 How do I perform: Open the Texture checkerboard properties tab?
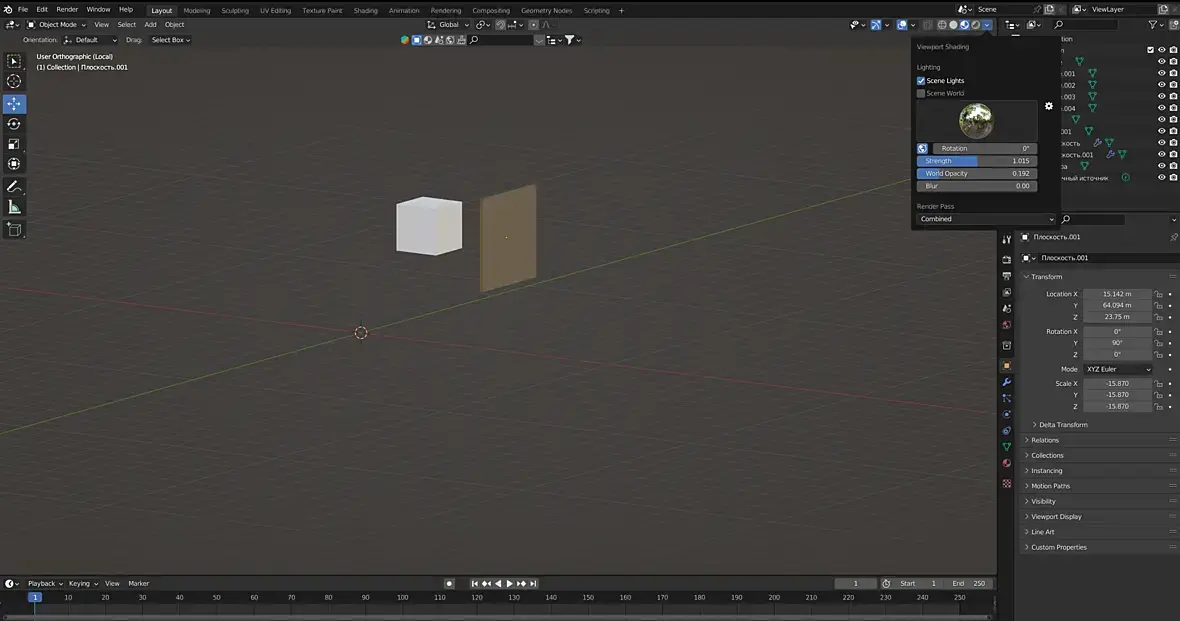1007,483
